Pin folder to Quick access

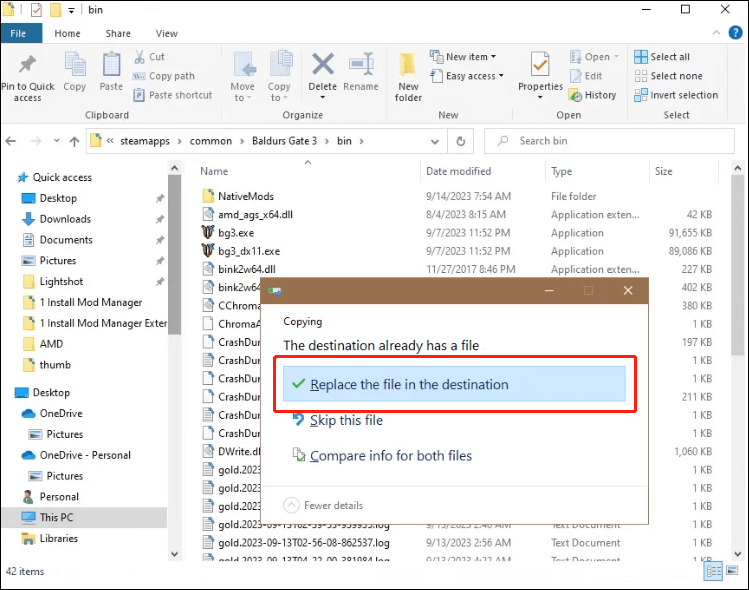[x=28, y=76]
